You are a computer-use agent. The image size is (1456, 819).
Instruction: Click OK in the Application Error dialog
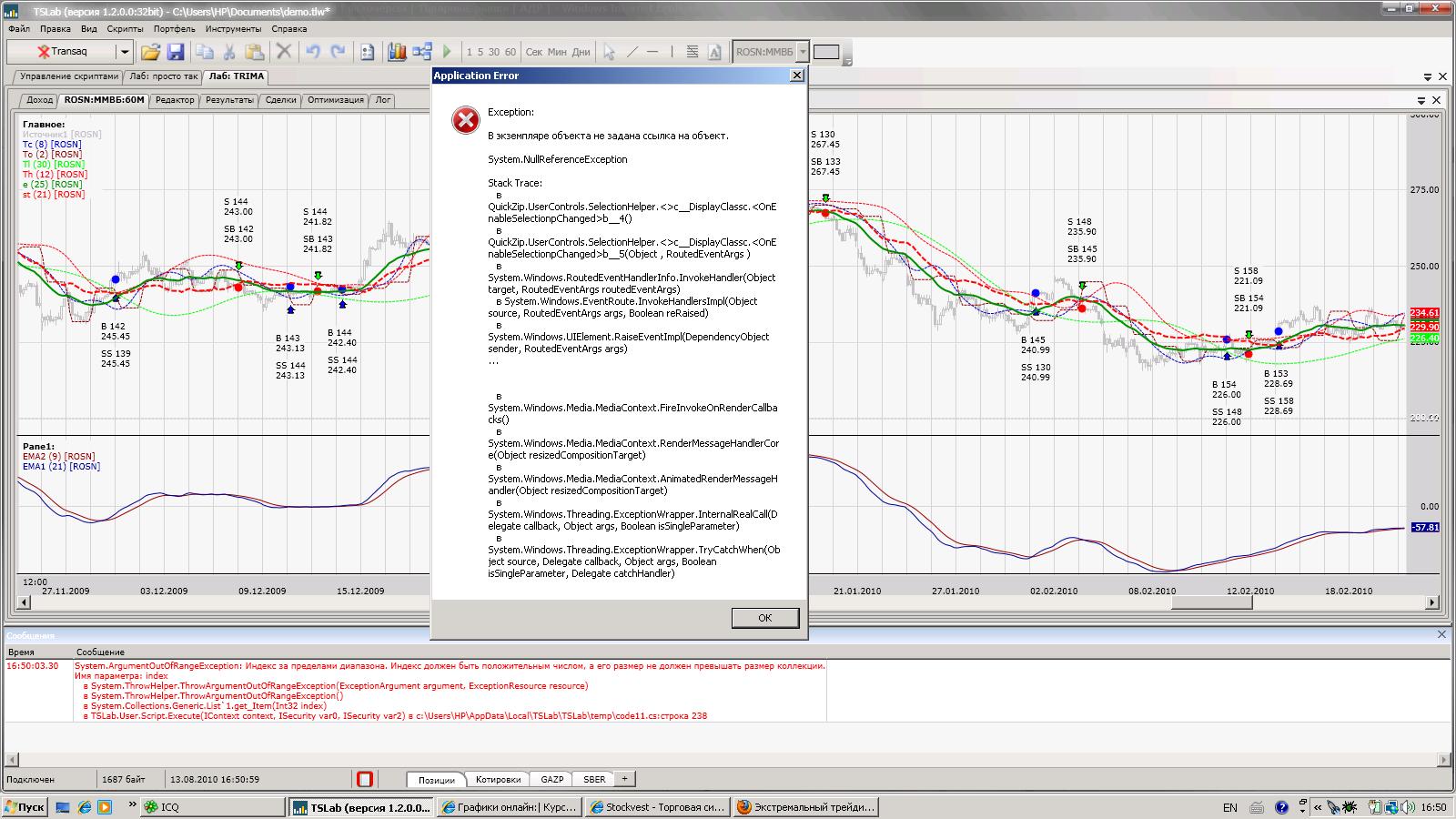click(x=764, y=618)
